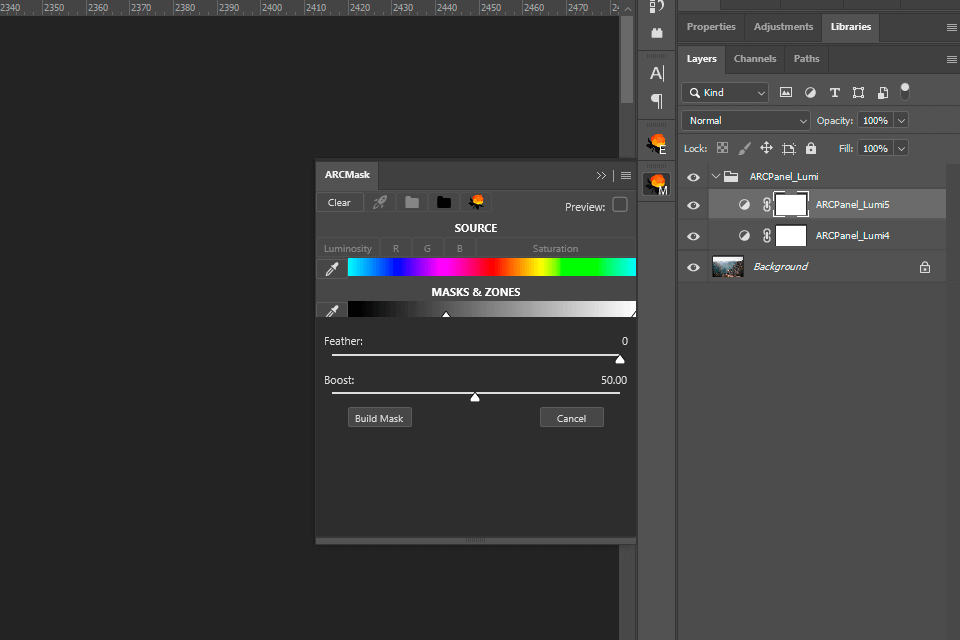
Task: Hide the Background layer
Action: (693, 267)
